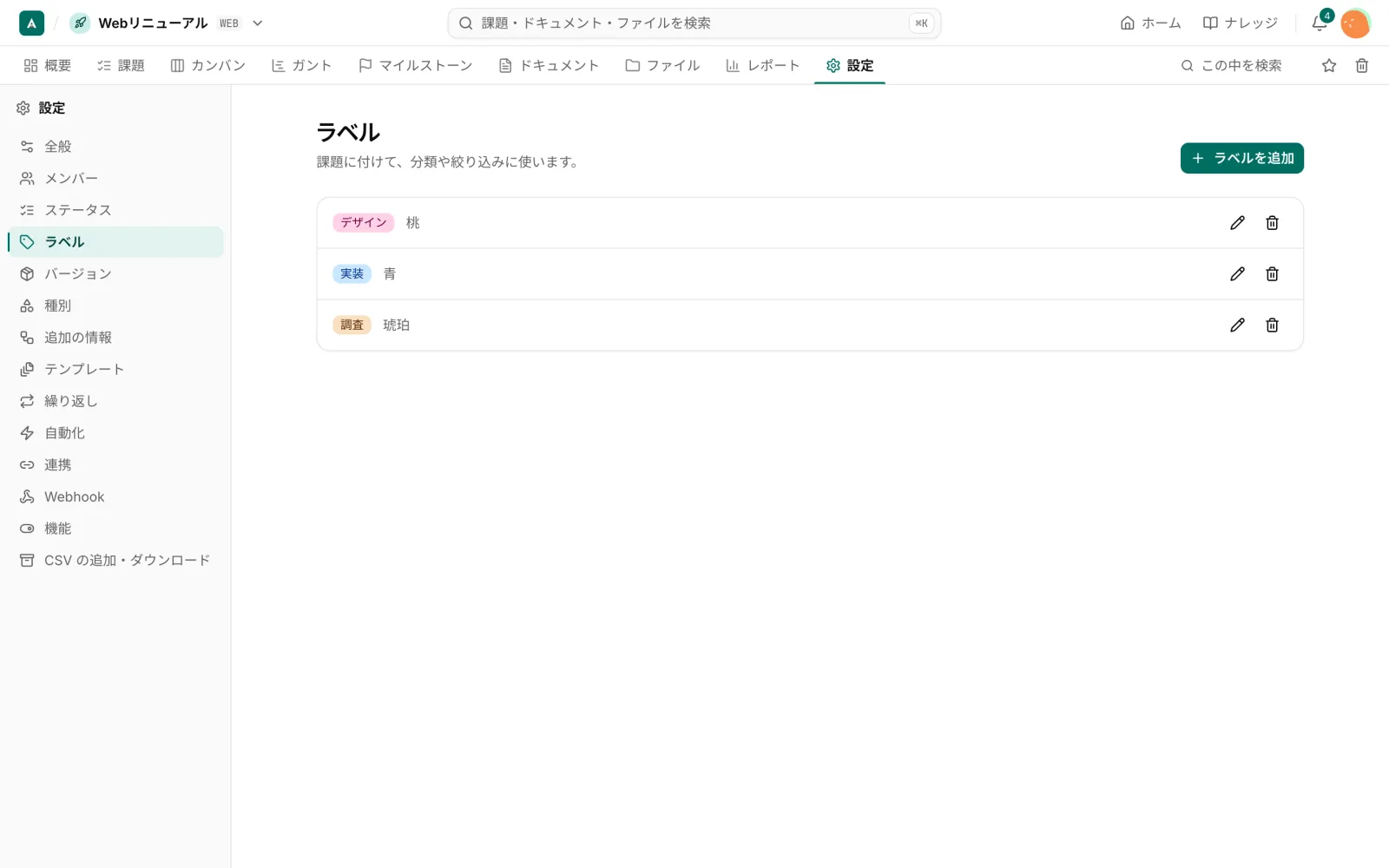Focus the global search field
Screen dimensions: 1389x868
point(694,23)
